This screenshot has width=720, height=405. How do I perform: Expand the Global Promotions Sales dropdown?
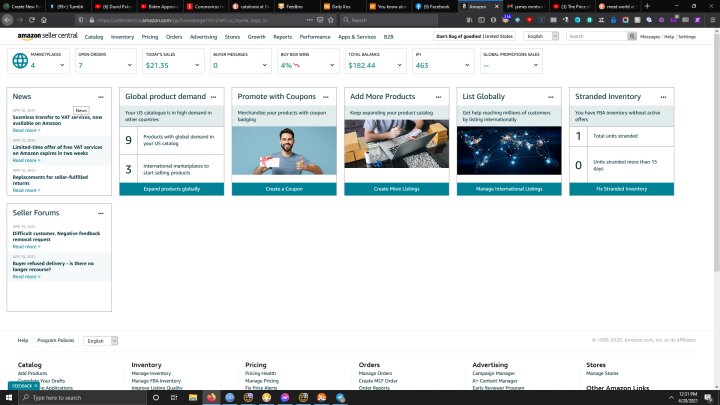(x=535, y=65)
